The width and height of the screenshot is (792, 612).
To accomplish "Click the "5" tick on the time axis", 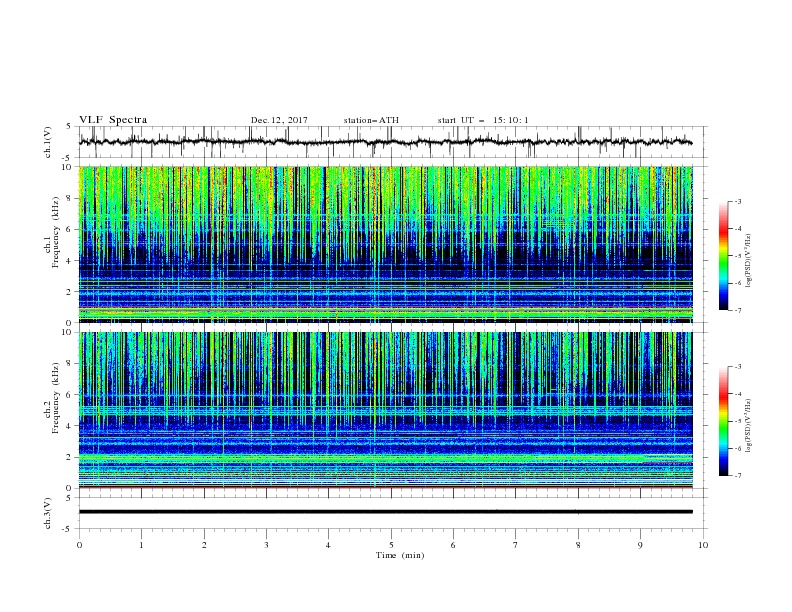I will point(391,545).
